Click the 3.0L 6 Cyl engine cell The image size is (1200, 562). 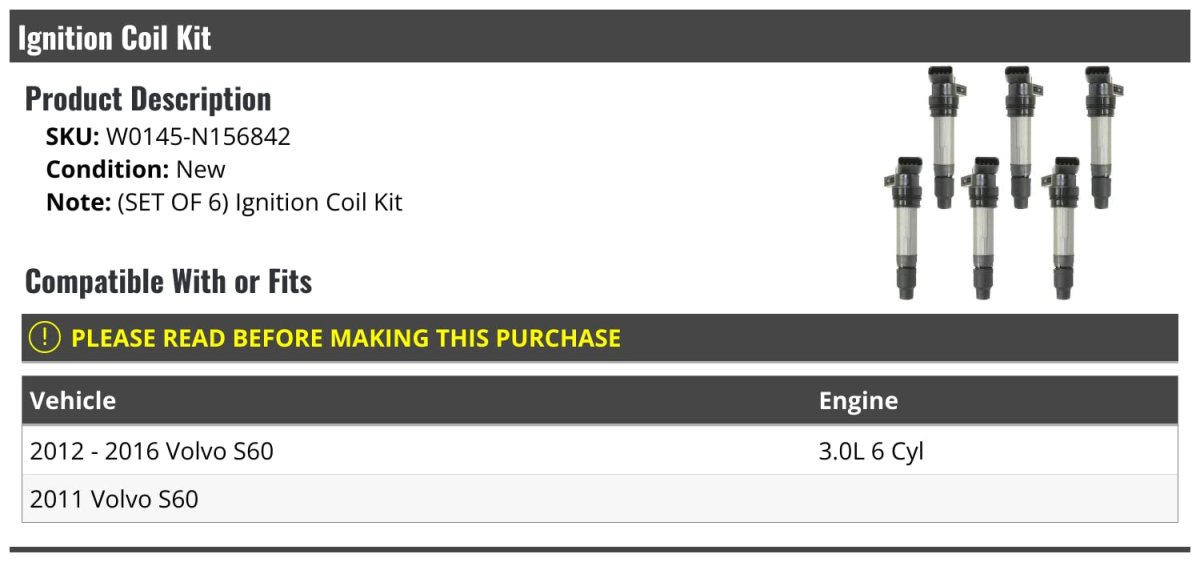tap(871, 452)
